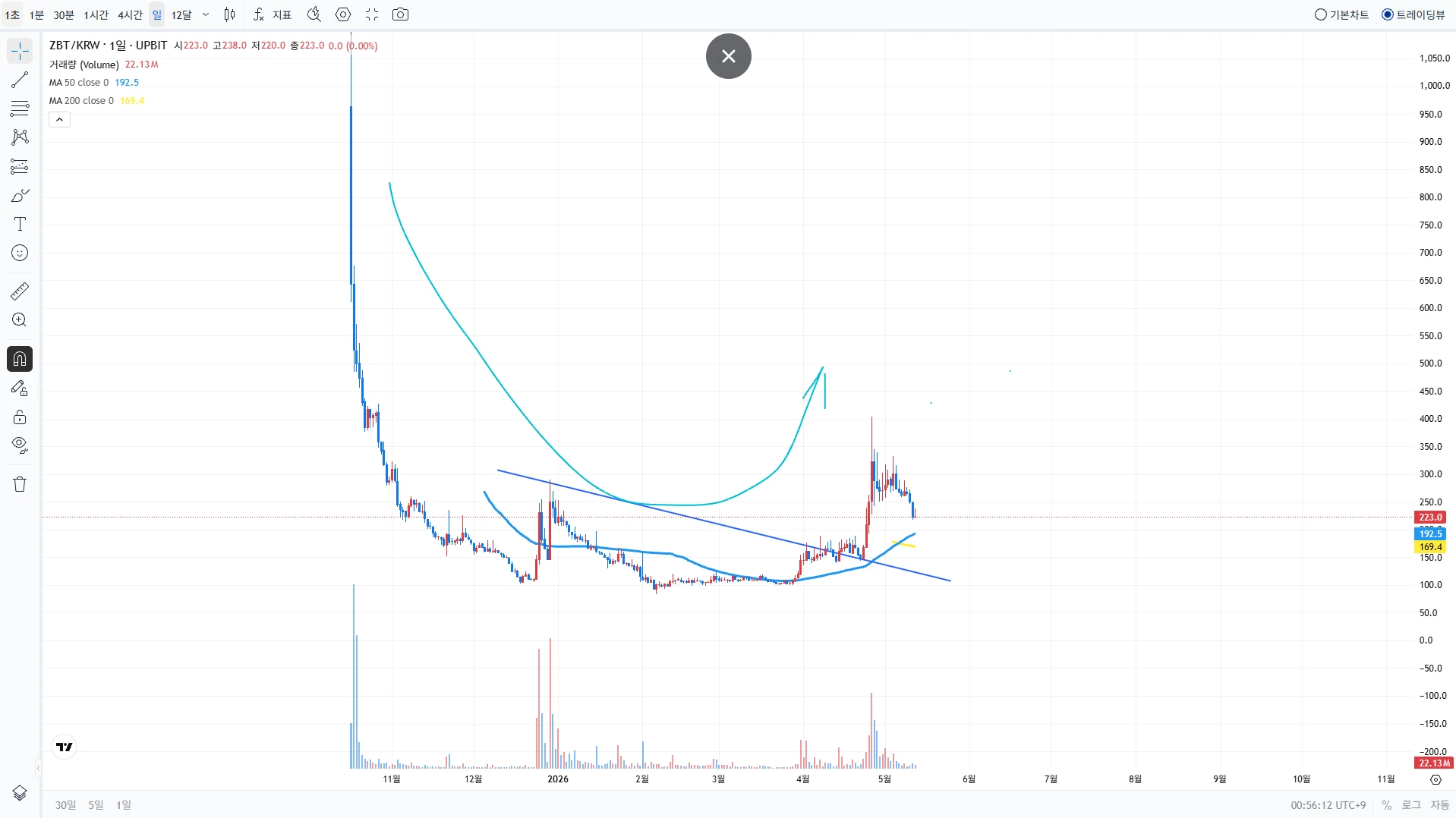Select the MA 50 close indicator legend
Viewport: 1456px width, 818px height.
pyautogui.click(x=79, y=83)
